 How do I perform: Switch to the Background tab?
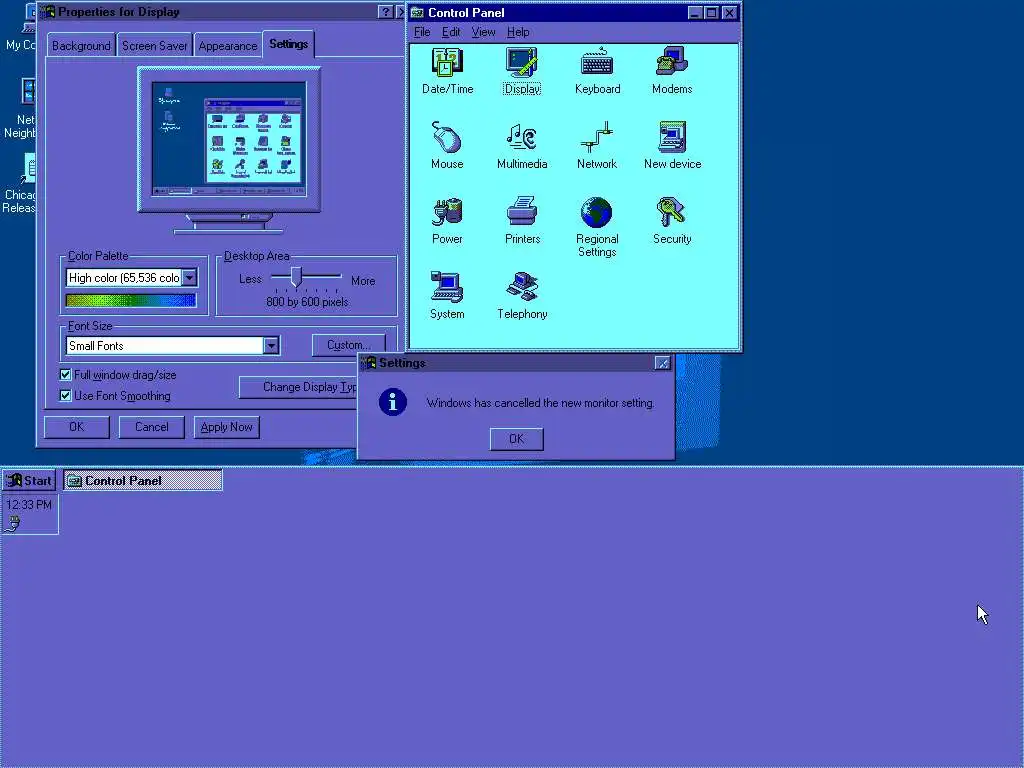[x=81, y=46]
